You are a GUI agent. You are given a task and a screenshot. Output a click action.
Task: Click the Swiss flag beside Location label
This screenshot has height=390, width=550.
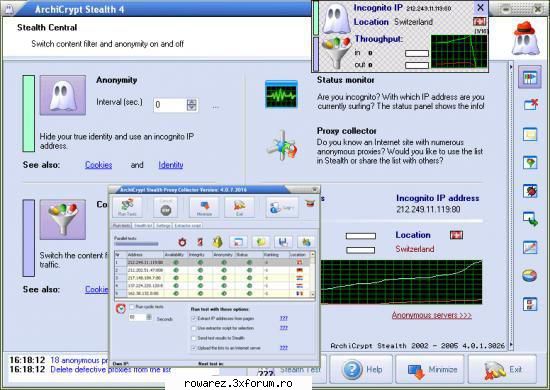pos(456,235)
